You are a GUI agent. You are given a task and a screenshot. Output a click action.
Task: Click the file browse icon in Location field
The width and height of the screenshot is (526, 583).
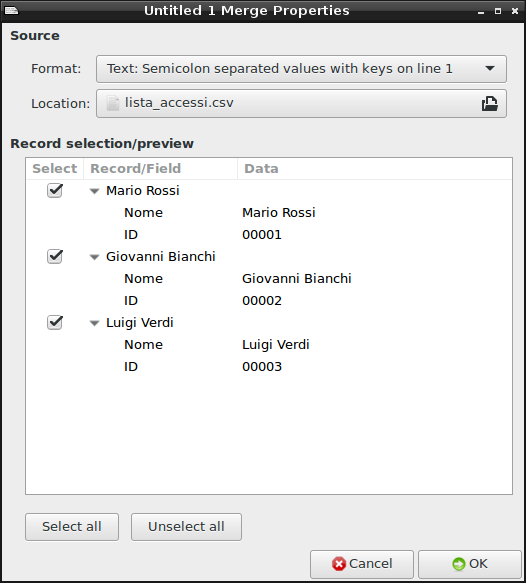tap(490, 103)
